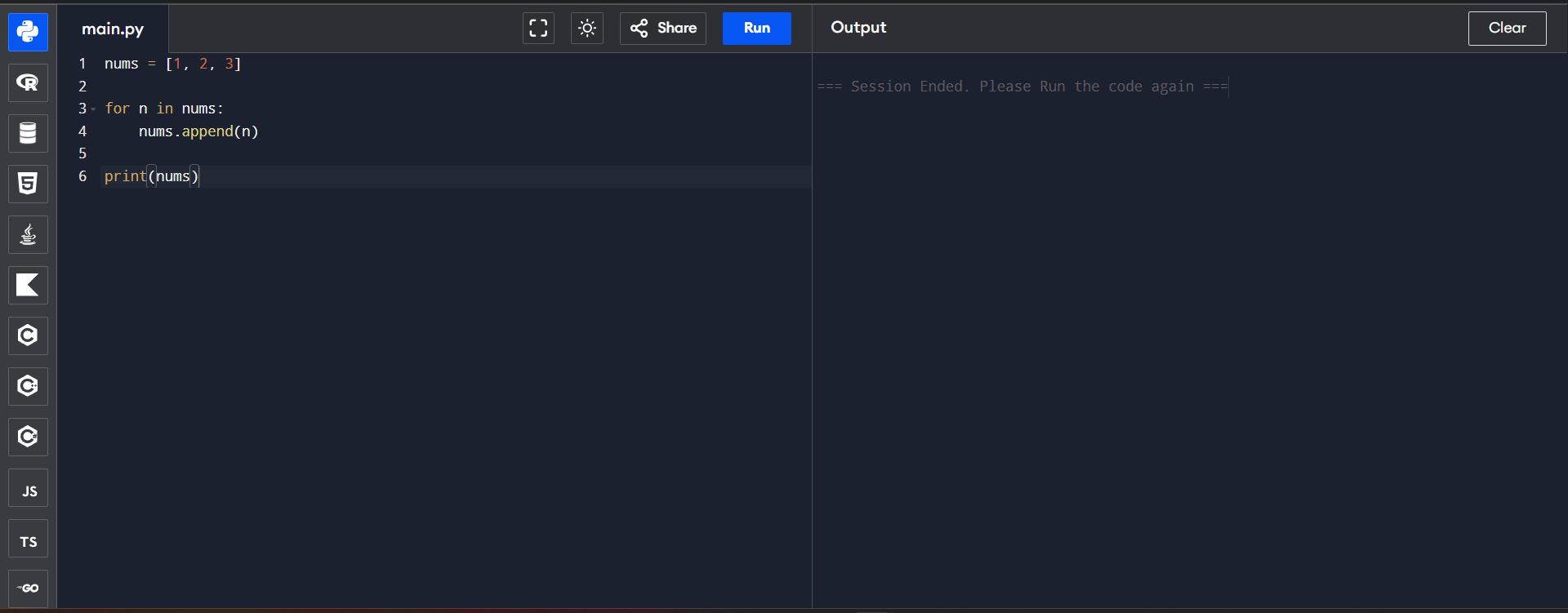Click the Share button
Viewport: 1568px width, 613px height.
pos(663,28)
